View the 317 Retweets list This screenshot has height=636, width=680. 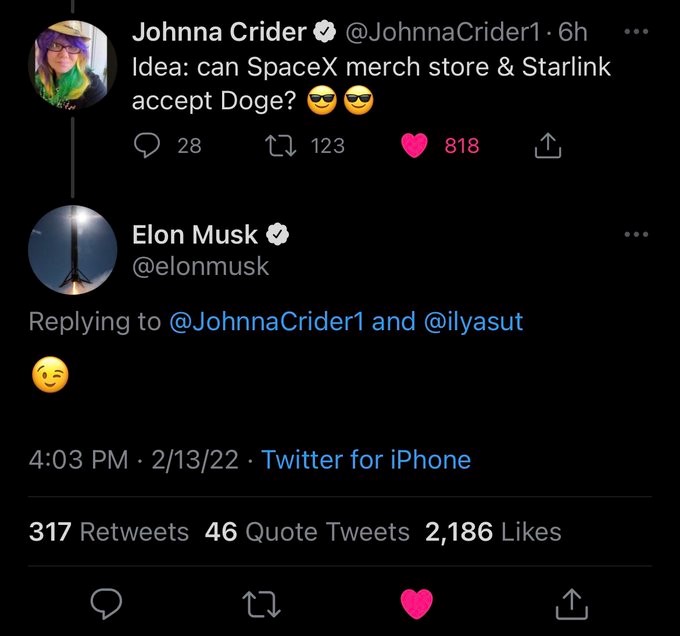[108, 531]
